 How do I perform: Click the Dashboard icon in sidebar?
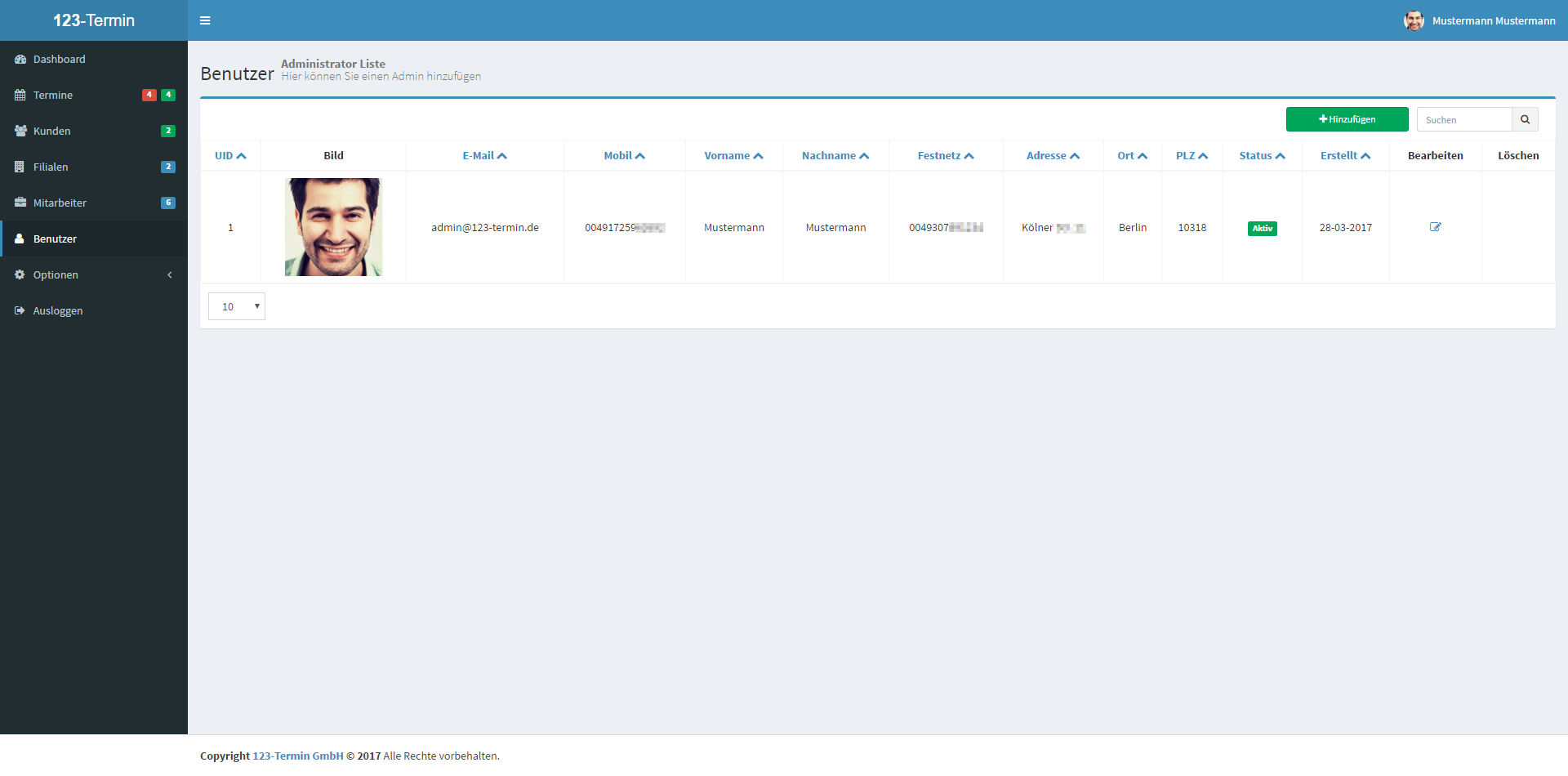pyautogui.click(x=20, y=60)
